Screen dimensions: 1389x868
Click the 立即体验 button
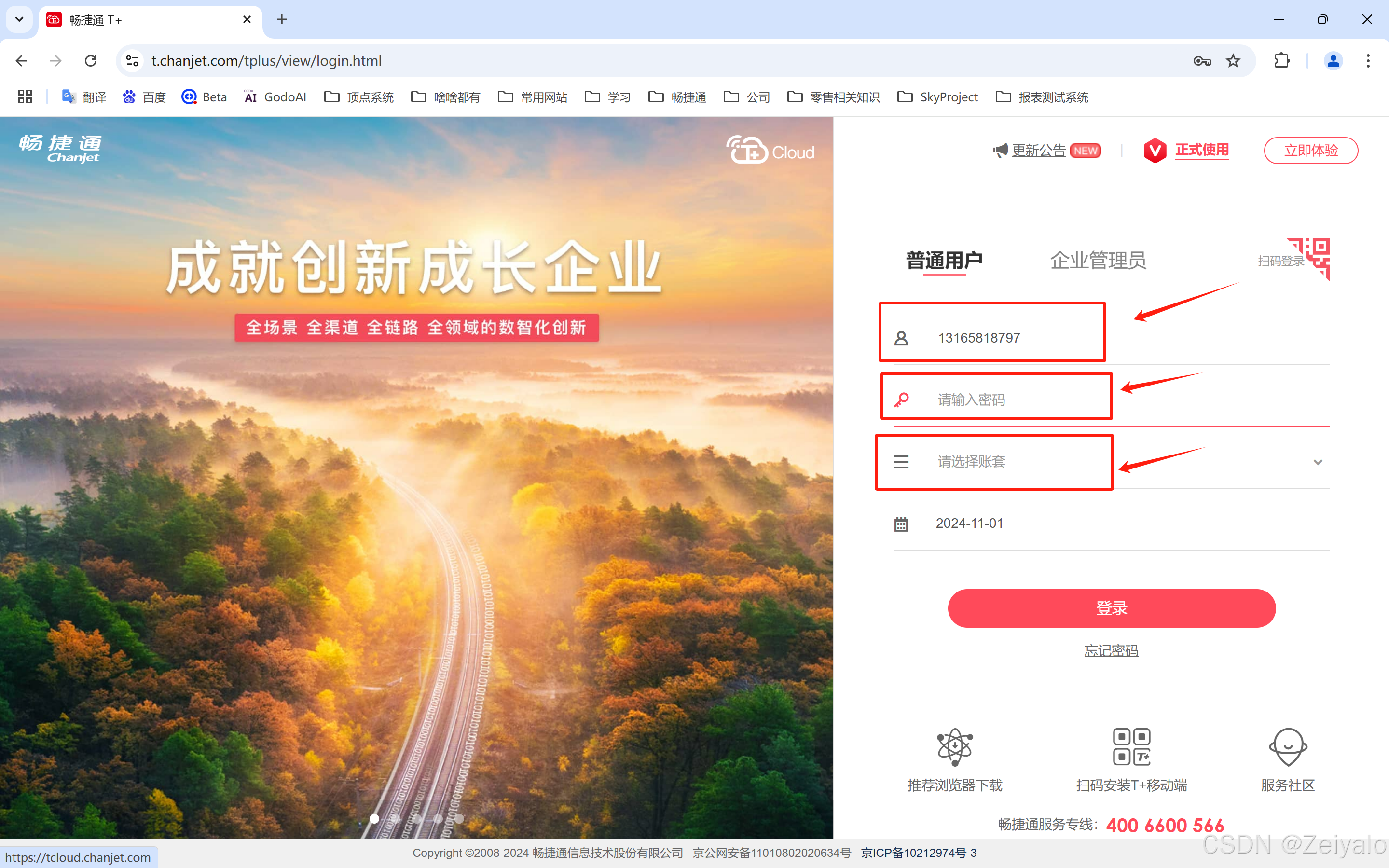pyautogui.click(x=1310, y=151)
